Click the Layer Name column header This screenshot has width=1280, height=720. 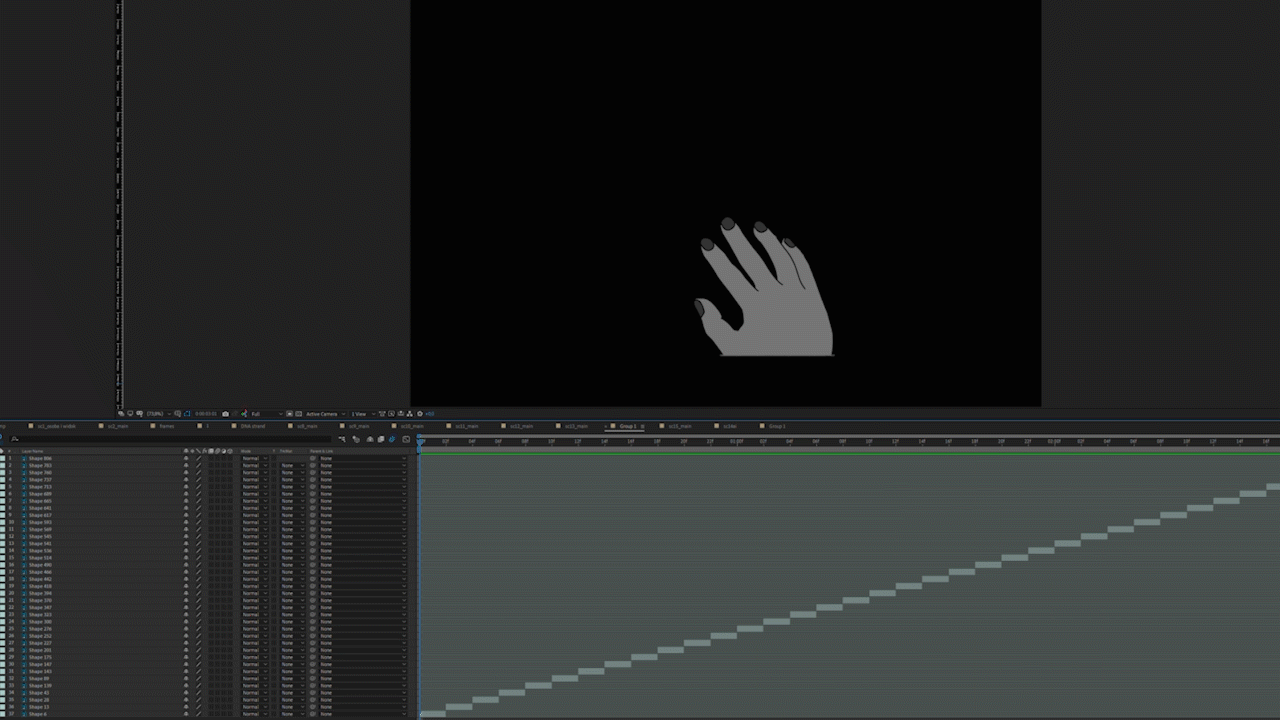[33, 451]
